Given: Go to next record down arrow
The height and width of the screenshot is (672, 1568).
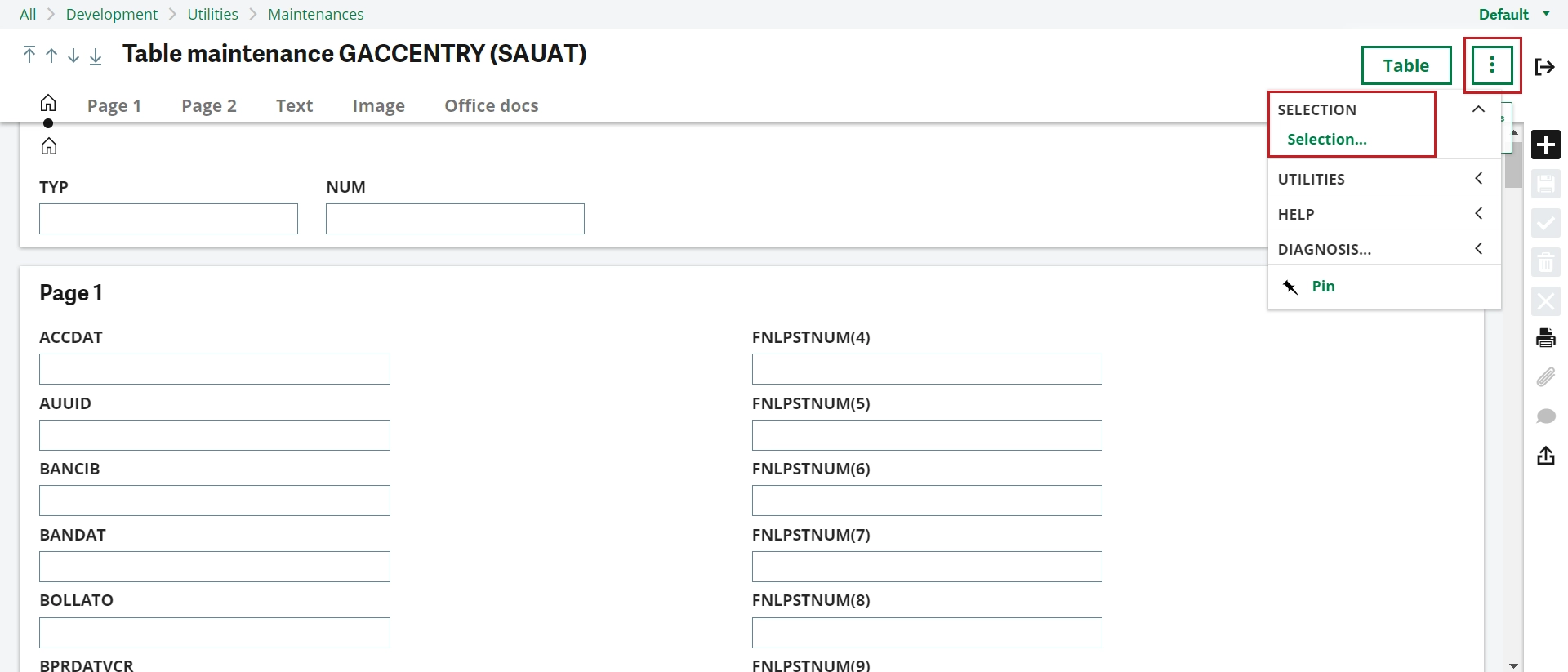Looking at the screenshot, I should [73, 55].
